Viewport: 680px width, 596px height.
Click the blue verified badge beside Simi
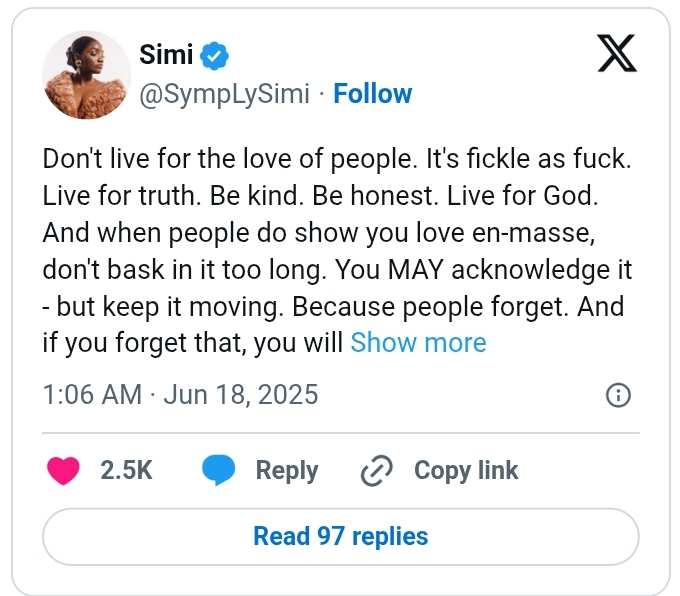coord(214,56)
